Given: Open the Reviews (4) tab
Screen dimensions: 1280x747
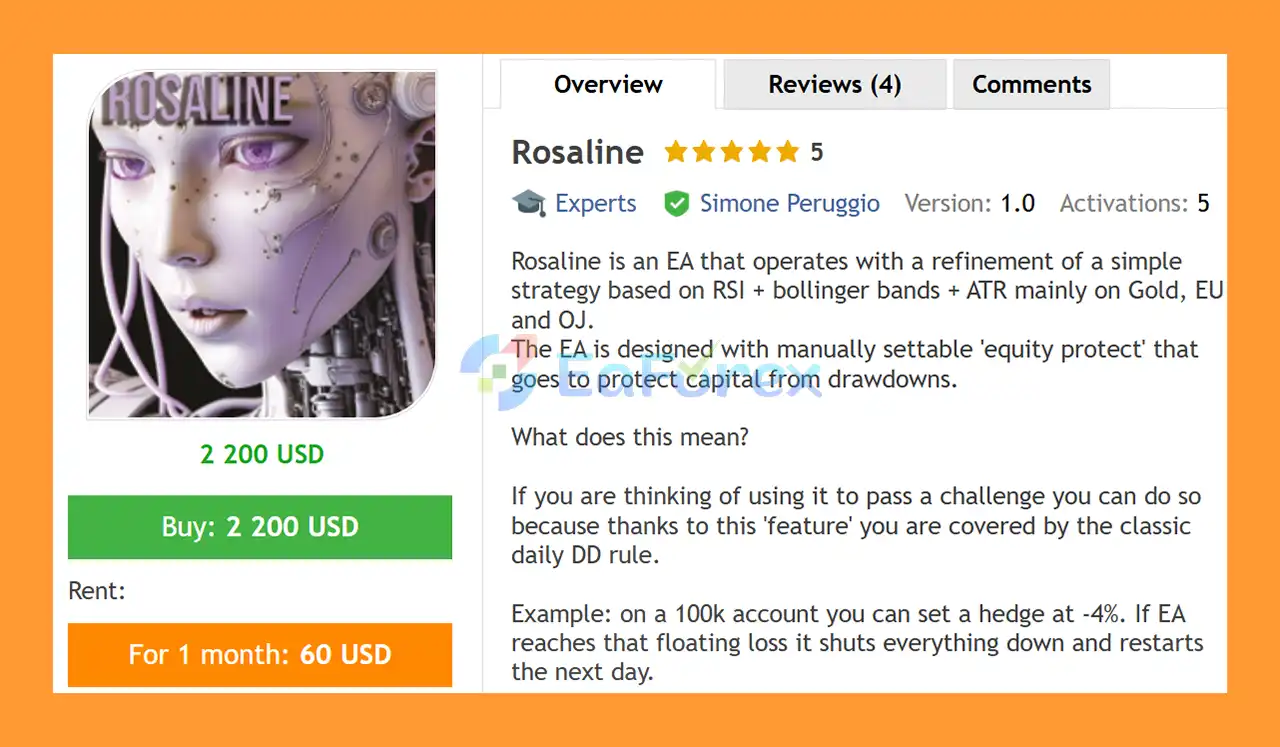Looking at the screenshot, I should pyautogui.click(x=834, y=85).
